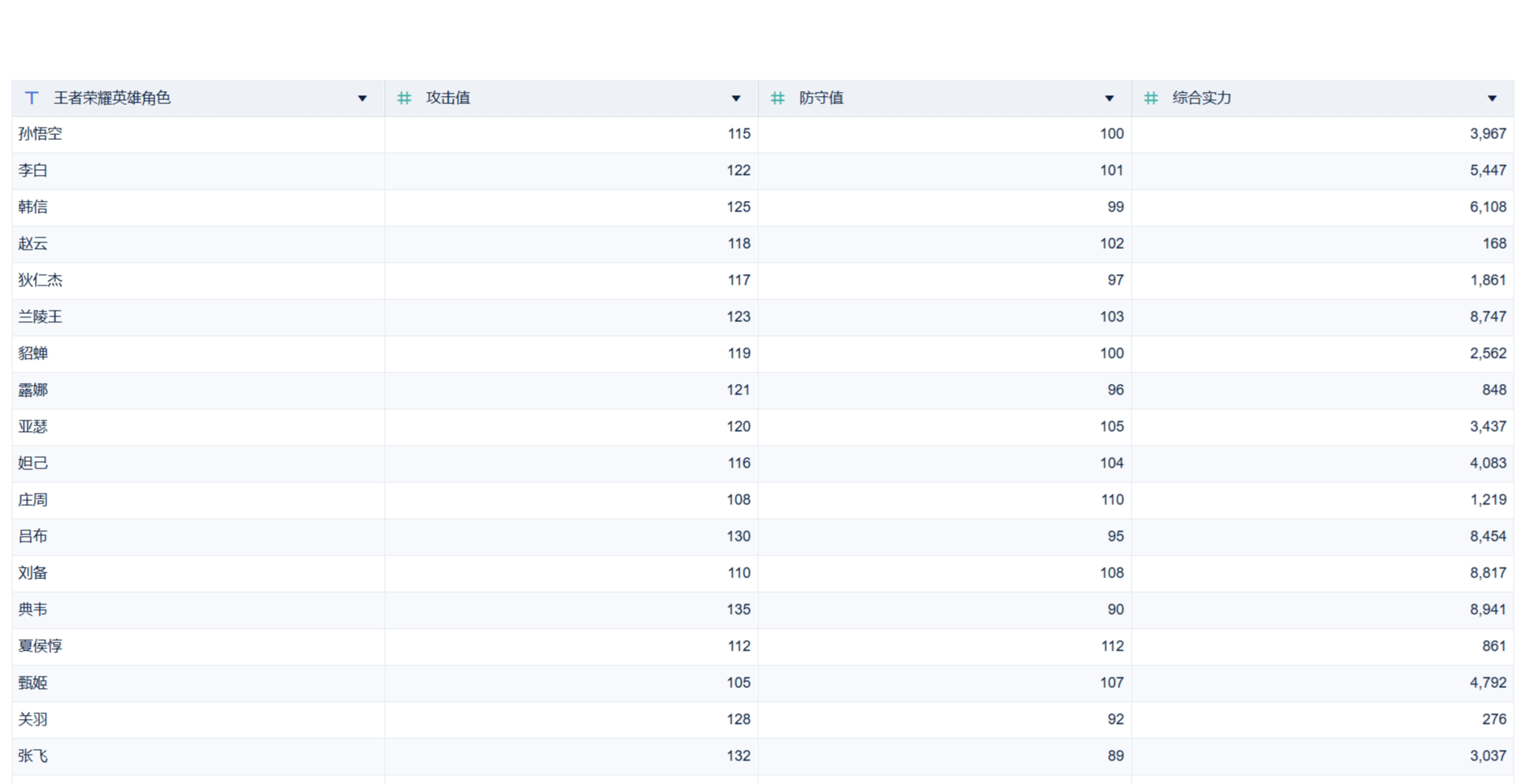The height and width of the screenshot is (784, 1521).
Task: Select the 夏侯惇 name cell
Action: coord(198,647)
